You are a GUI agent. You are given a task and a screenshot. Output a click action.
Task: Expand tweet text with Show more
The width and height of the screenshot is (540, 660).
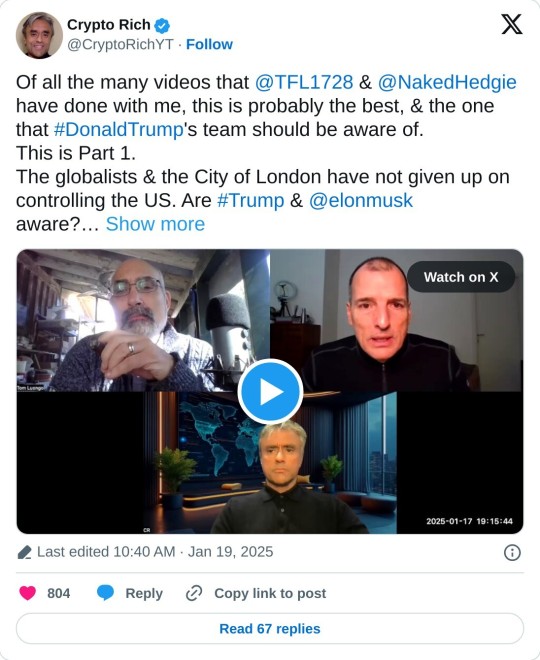(x=155, y=224)
